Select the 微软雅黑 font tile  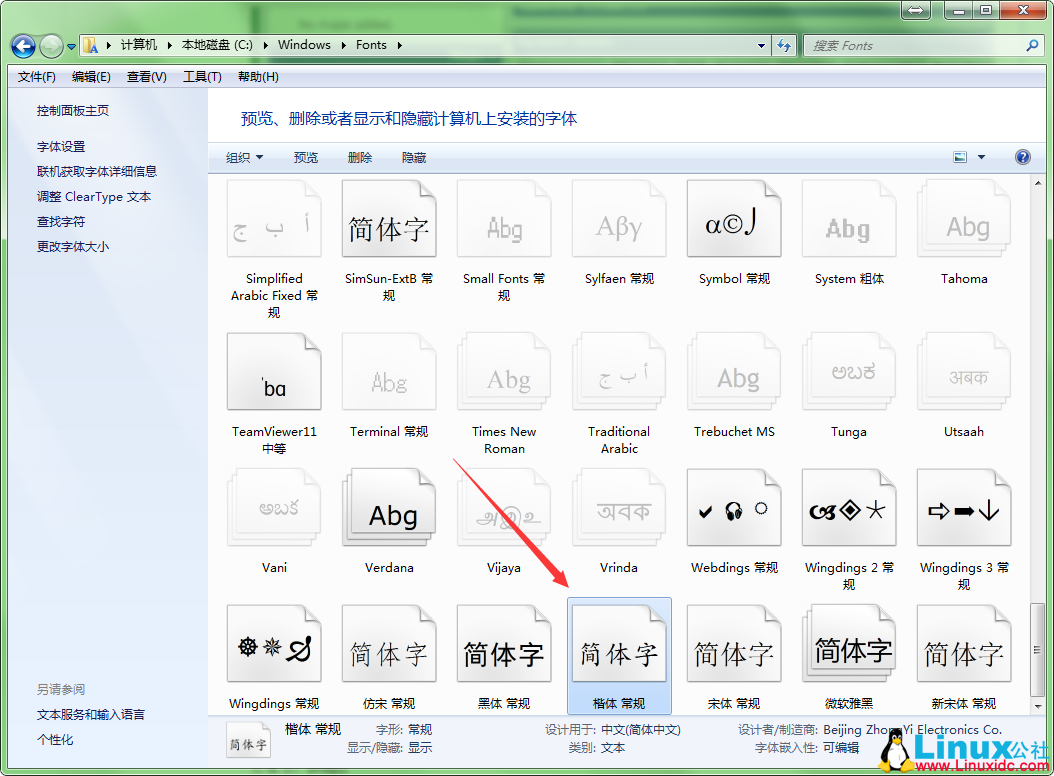(849, 643)
